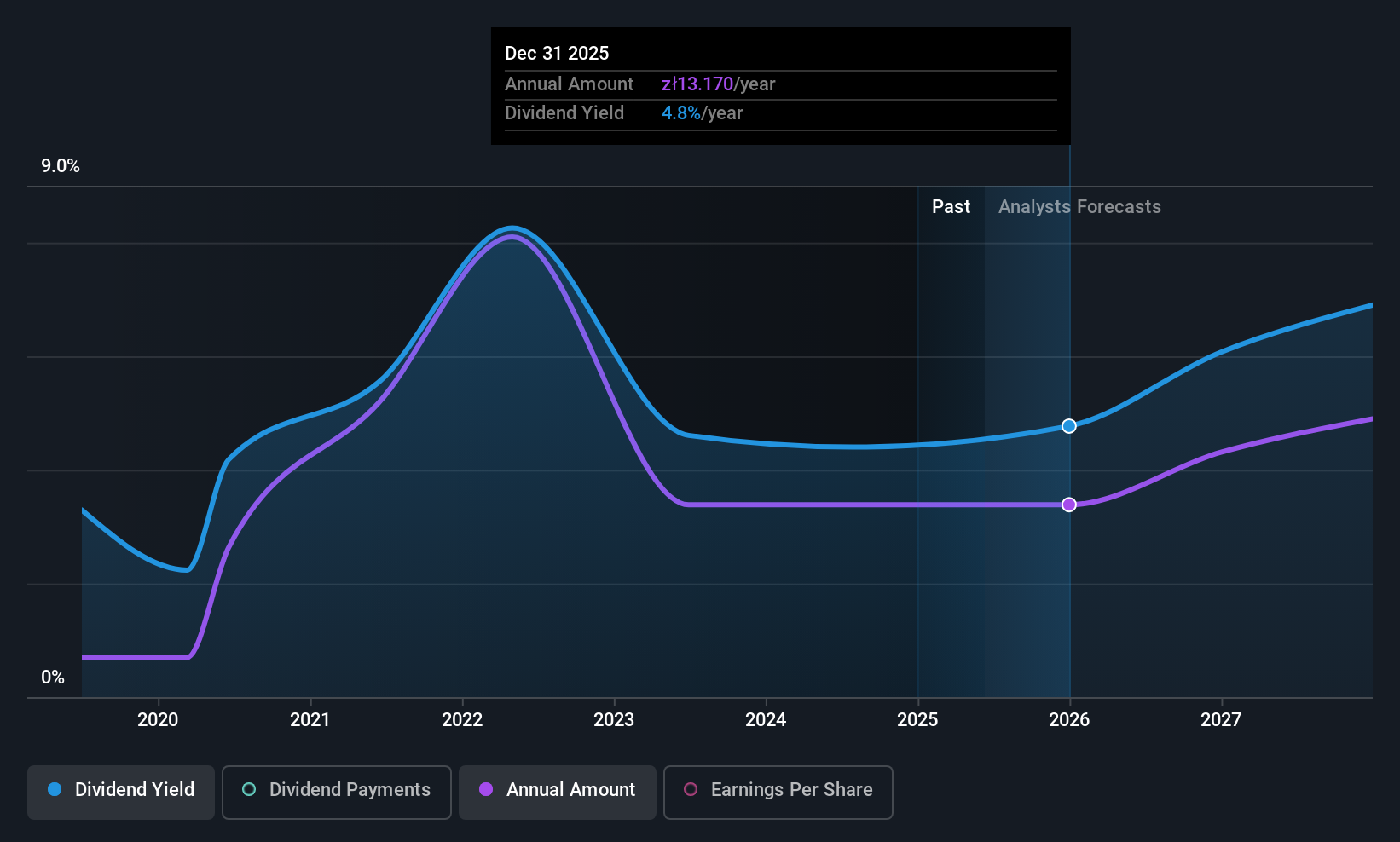This screenshot has height=842, width=1400.
Task: Toggle the Dividend Yield legend series
Action: click(121, 792)
